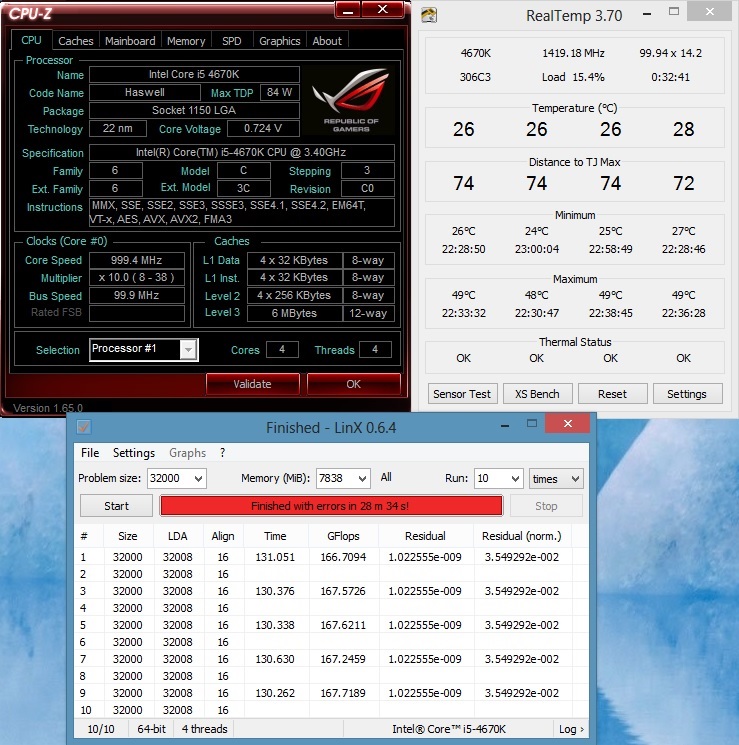Click the 10/10 status bar entry
Viewport: 739px width, 745px height.
point(101,729)
